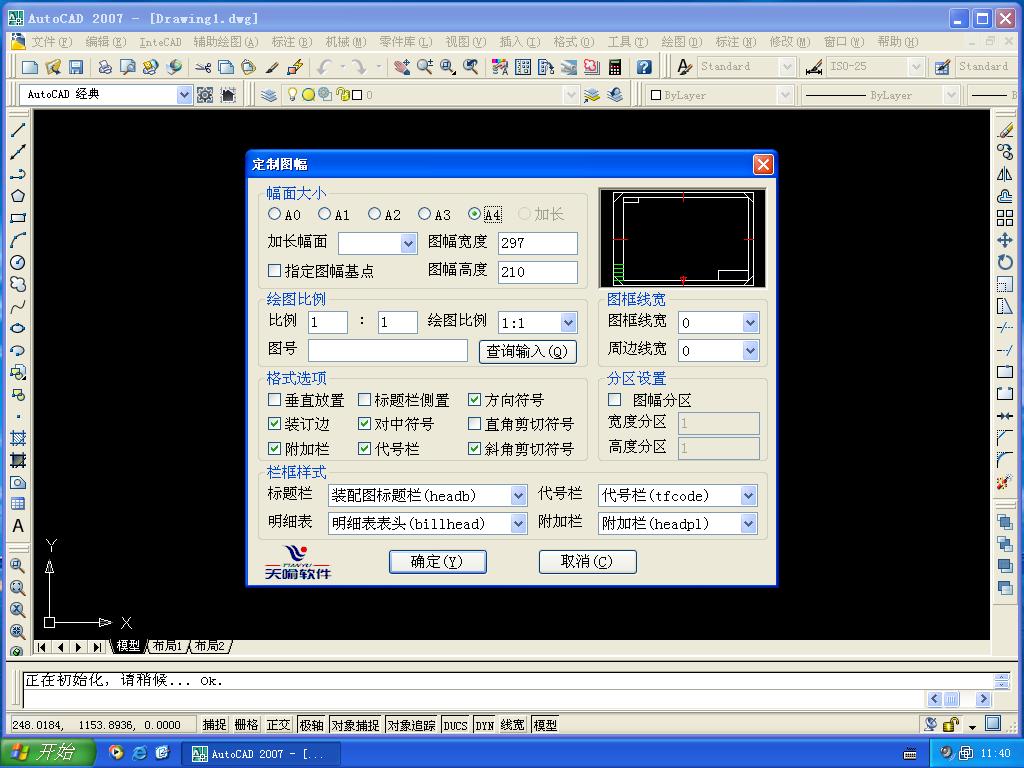Select the Mirror tool
Image resolution: width=1024 pixels, height=768 pixels.
pyautogui.click(x=1005, y=174)
